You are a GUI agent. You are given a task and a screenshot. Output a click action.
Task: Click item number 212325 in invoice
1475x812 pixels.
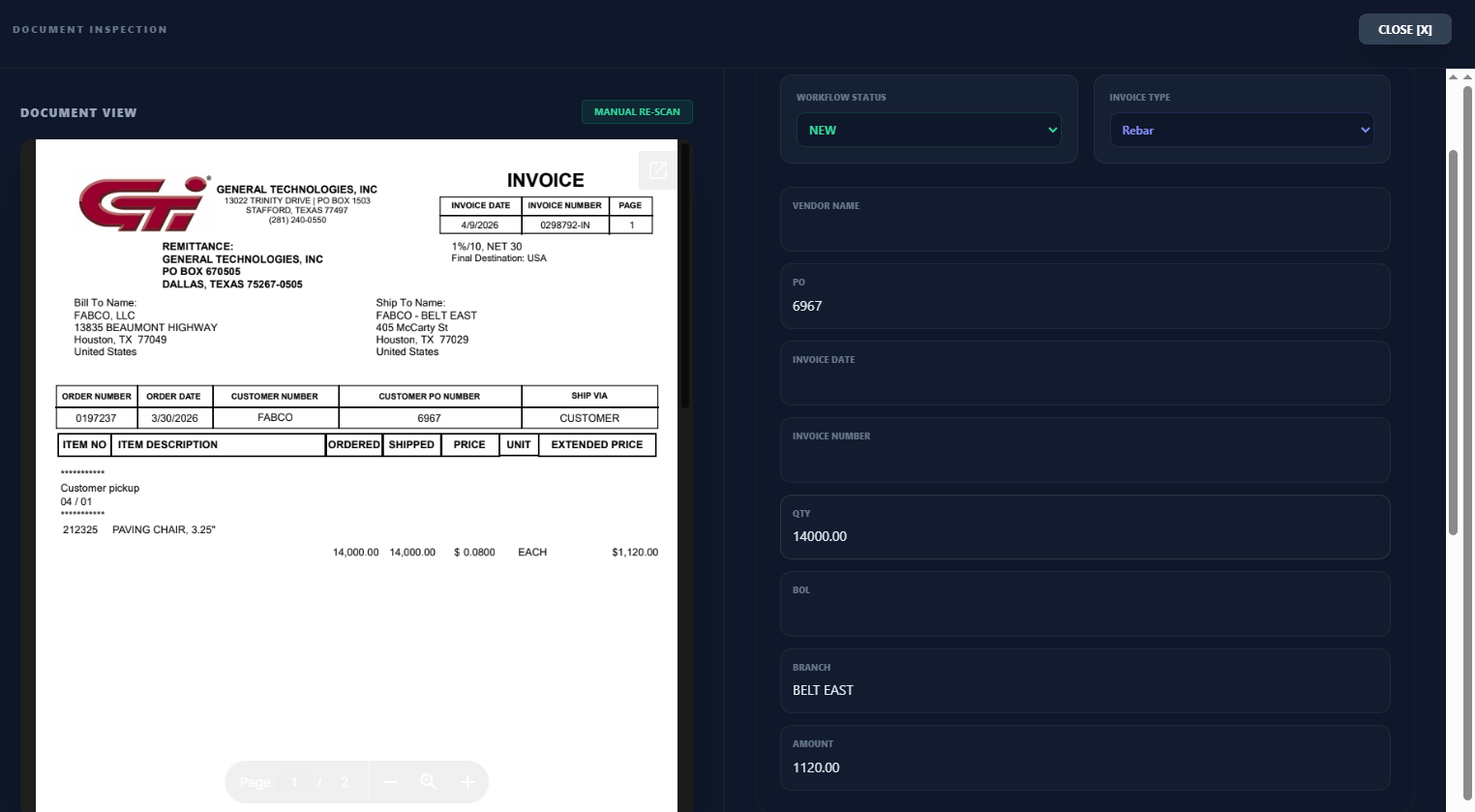point(80,529)
